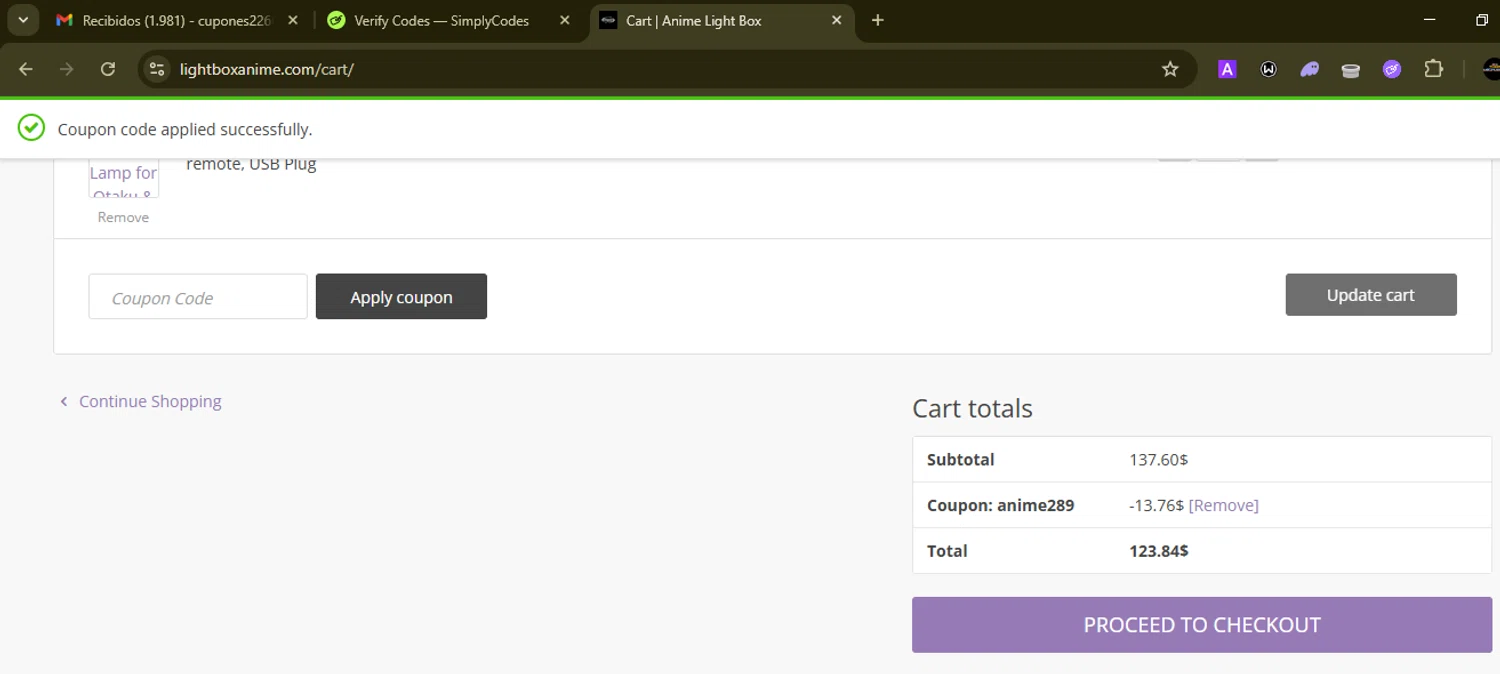Open the purple A extension icon
Viewport: 1500px width, 674px height.
point(1227,69)
